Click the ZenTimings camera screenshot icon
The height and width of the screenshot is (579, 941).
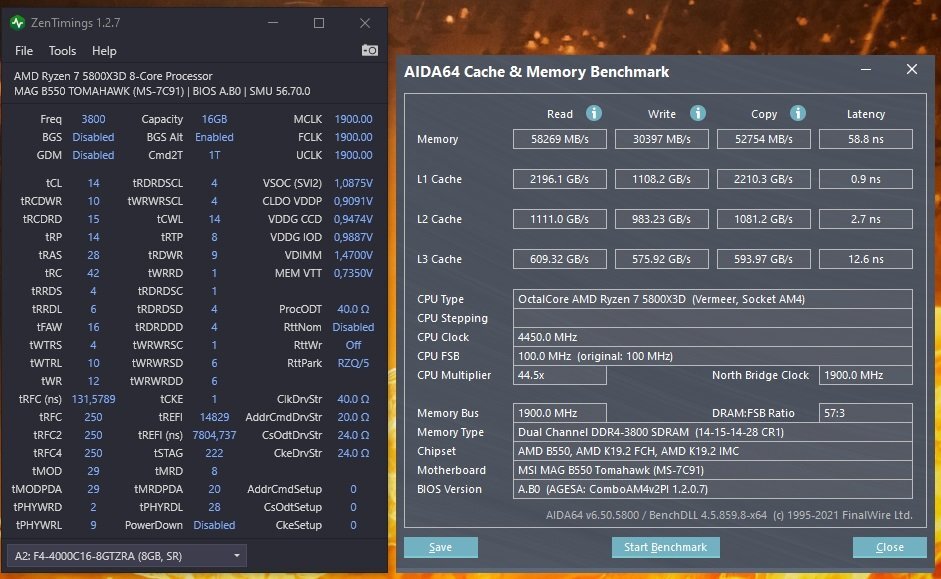click(x=370, y=50)
